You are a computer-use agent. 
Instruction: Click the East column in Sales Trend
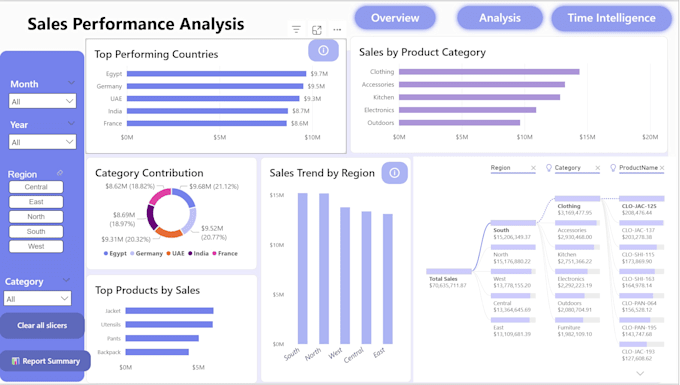coord(388,279)
